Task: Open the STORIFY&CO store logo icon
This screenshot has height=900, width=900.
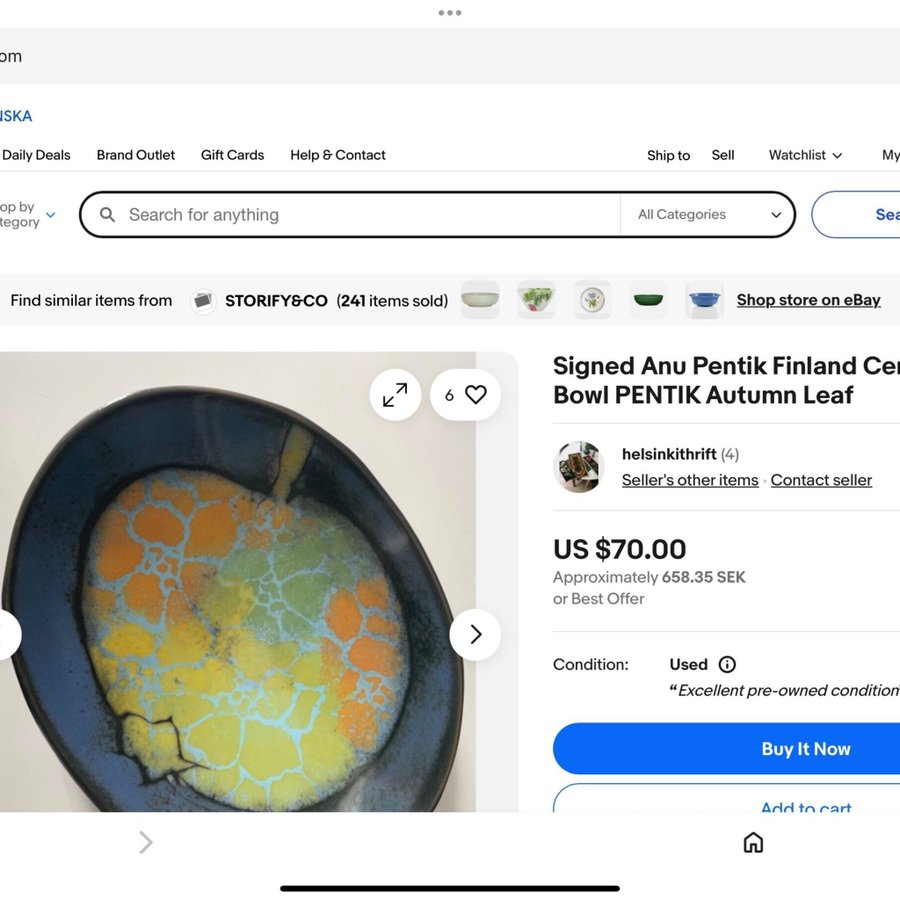Action: click(204, 301)
